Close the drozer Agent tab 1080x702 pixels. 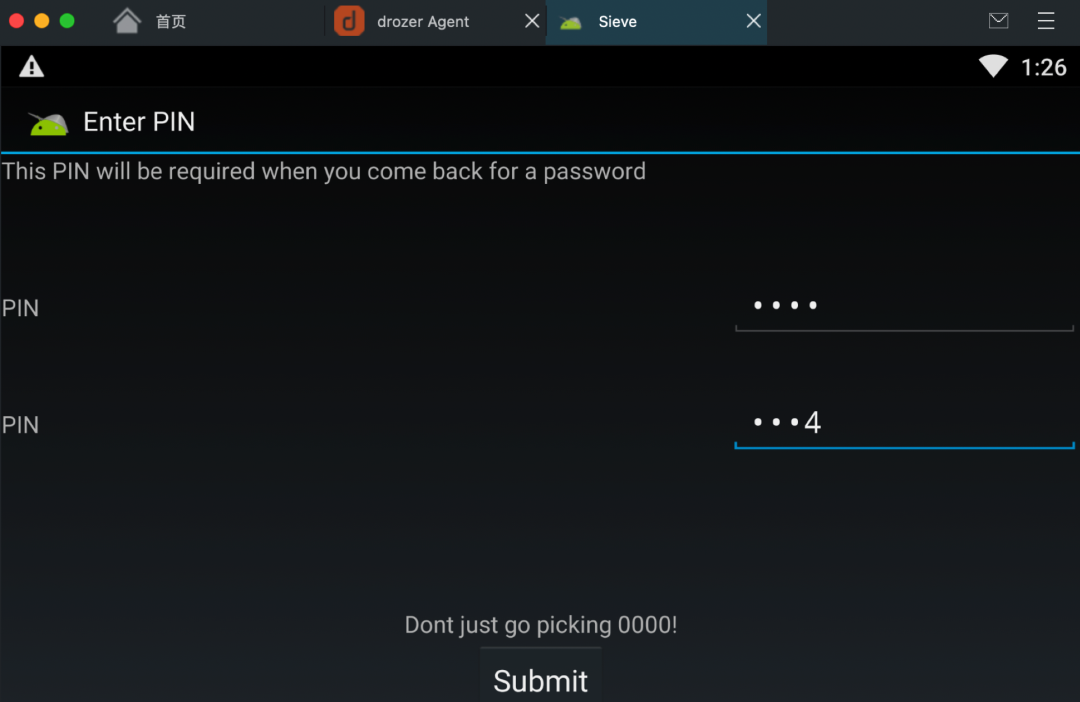coord(532,21)
